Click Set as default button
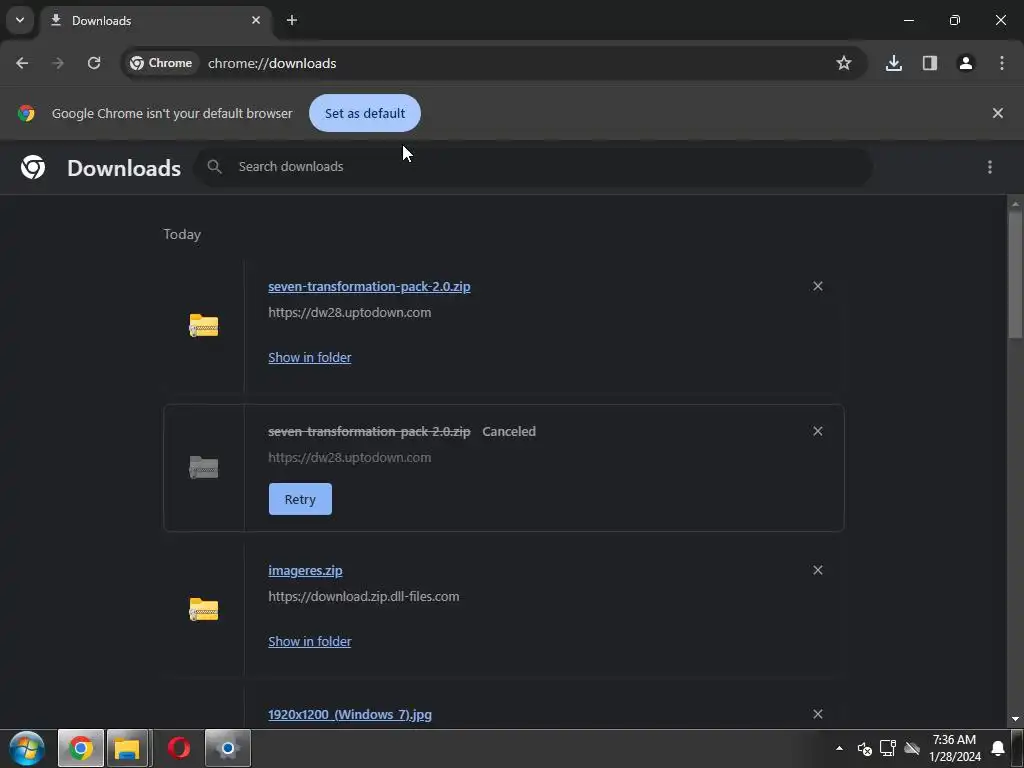 (x=365, y=113)
